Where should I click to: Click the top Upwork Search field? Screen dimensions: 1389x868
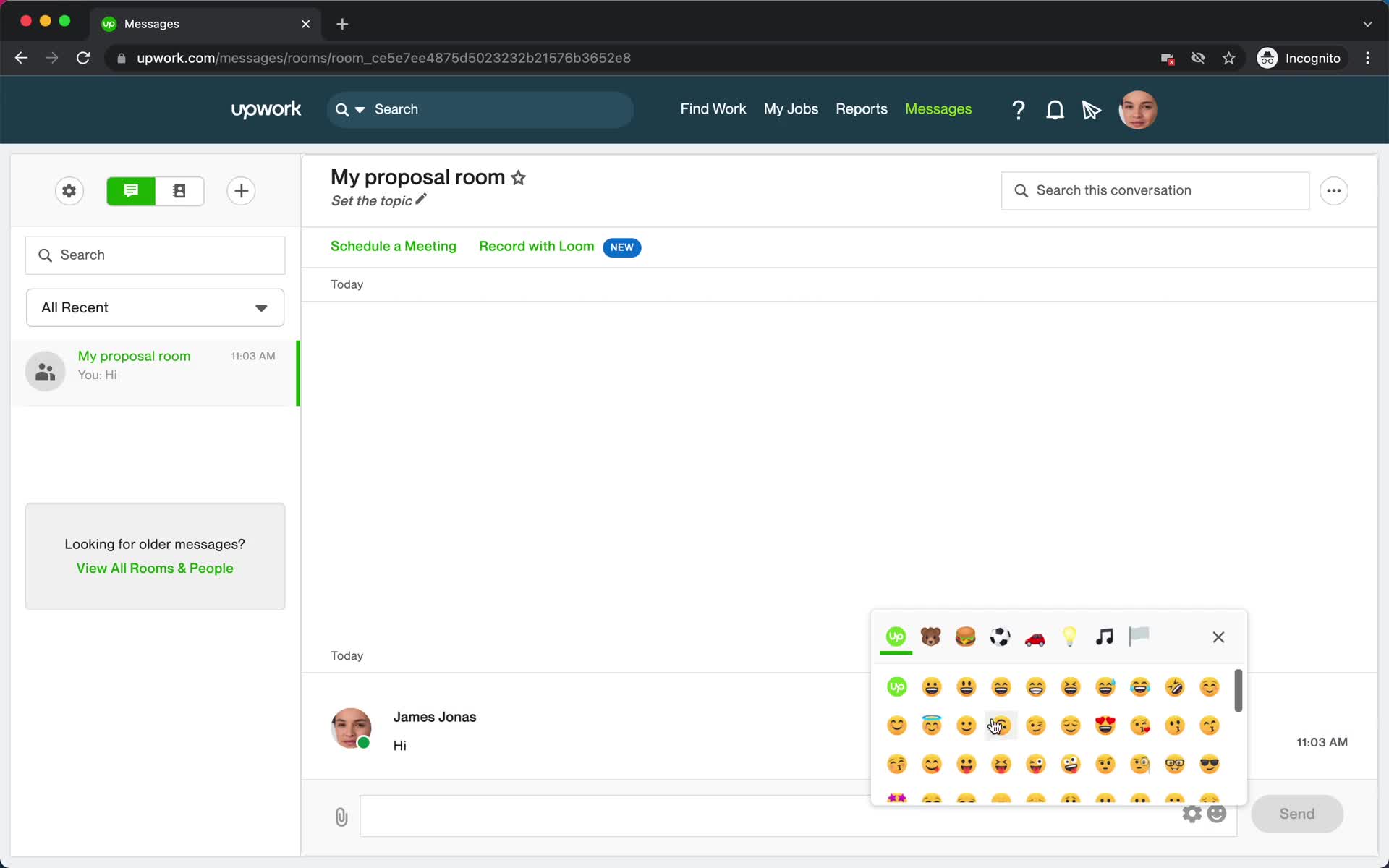tap(480, 110)
